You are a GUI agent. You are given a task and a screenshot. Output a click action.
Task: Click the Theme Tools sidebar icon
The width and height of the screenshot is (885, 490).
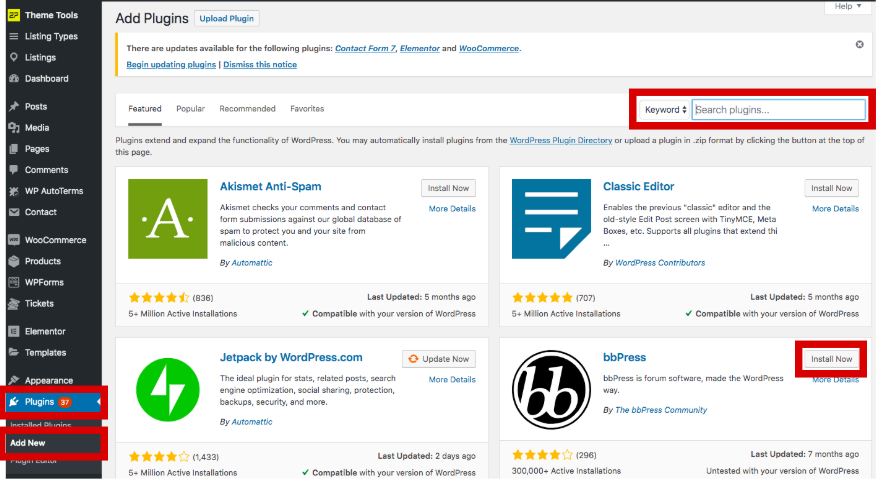(14, 15)
